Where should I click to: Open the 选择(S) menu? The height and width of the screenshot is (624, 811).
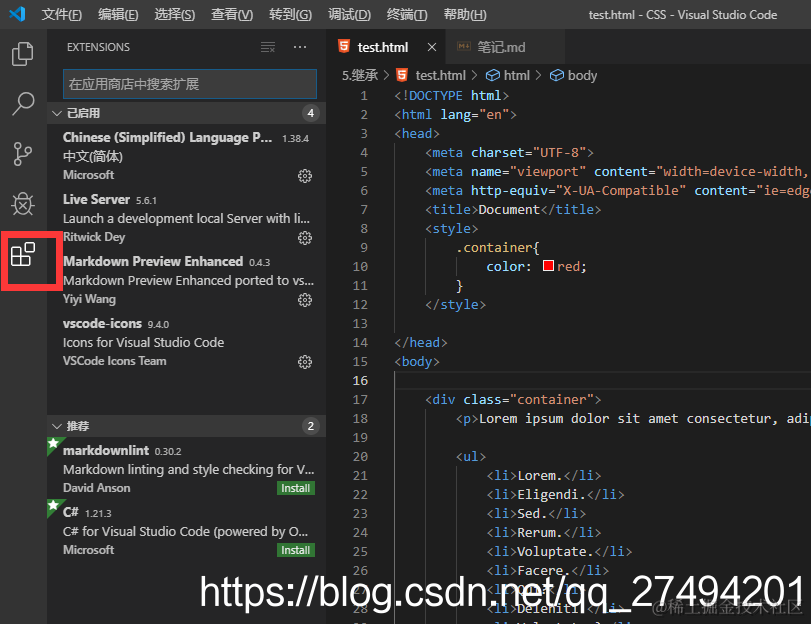coord(174,14)
